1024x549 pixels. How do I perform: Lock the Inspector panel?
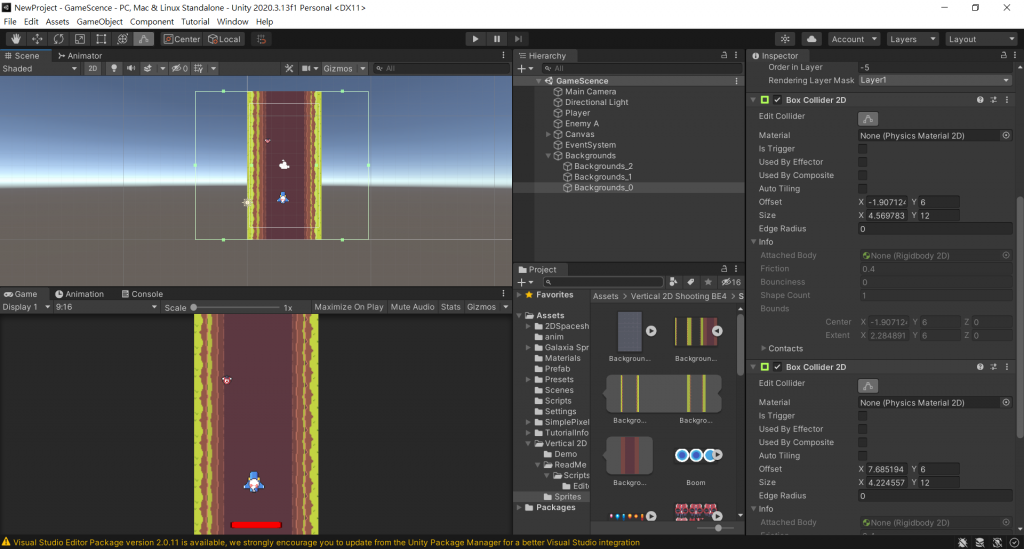pyautogui.click(x=1004, y=55)
